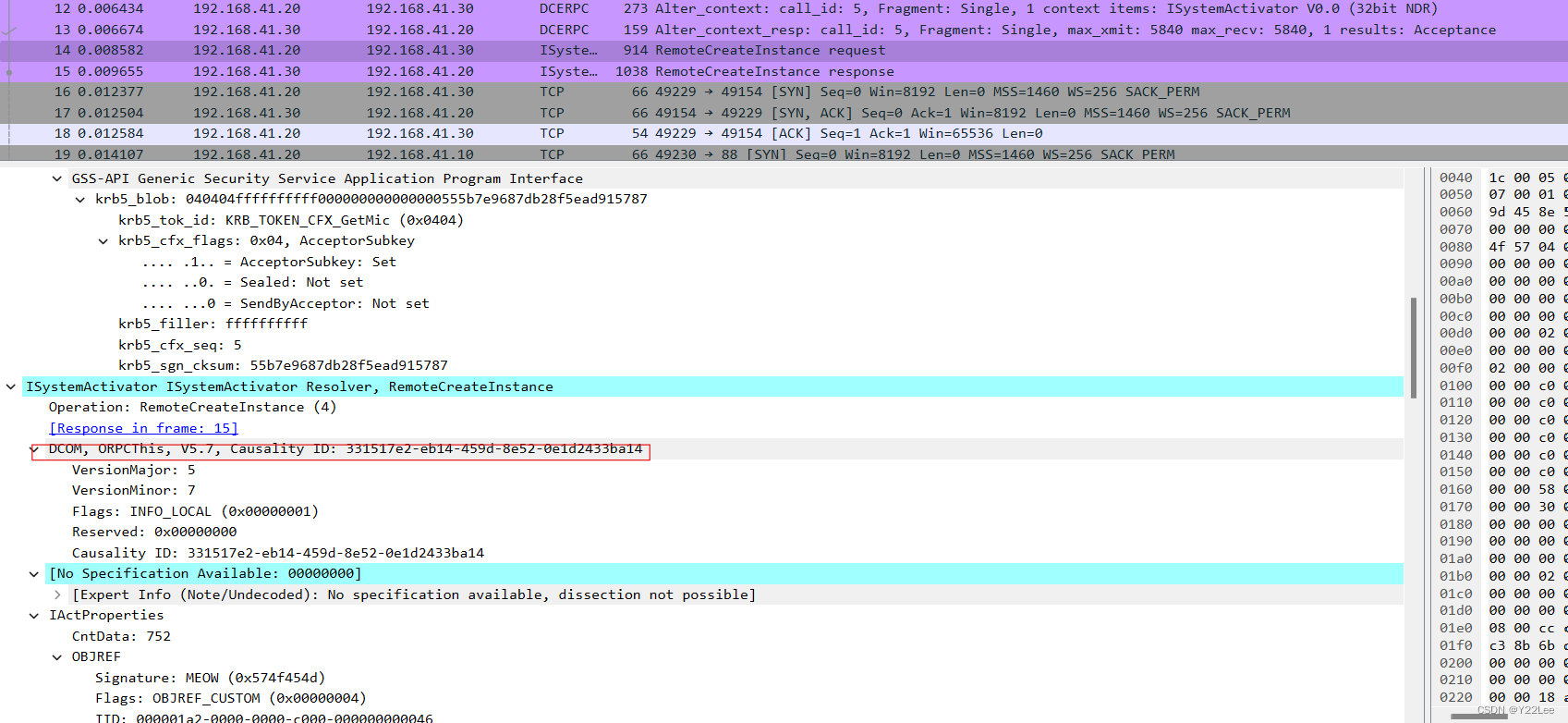Screen dimensions: 1568x723
Task: Select the krb5_cfx_seq: 5 field
Action: point(180,345)
